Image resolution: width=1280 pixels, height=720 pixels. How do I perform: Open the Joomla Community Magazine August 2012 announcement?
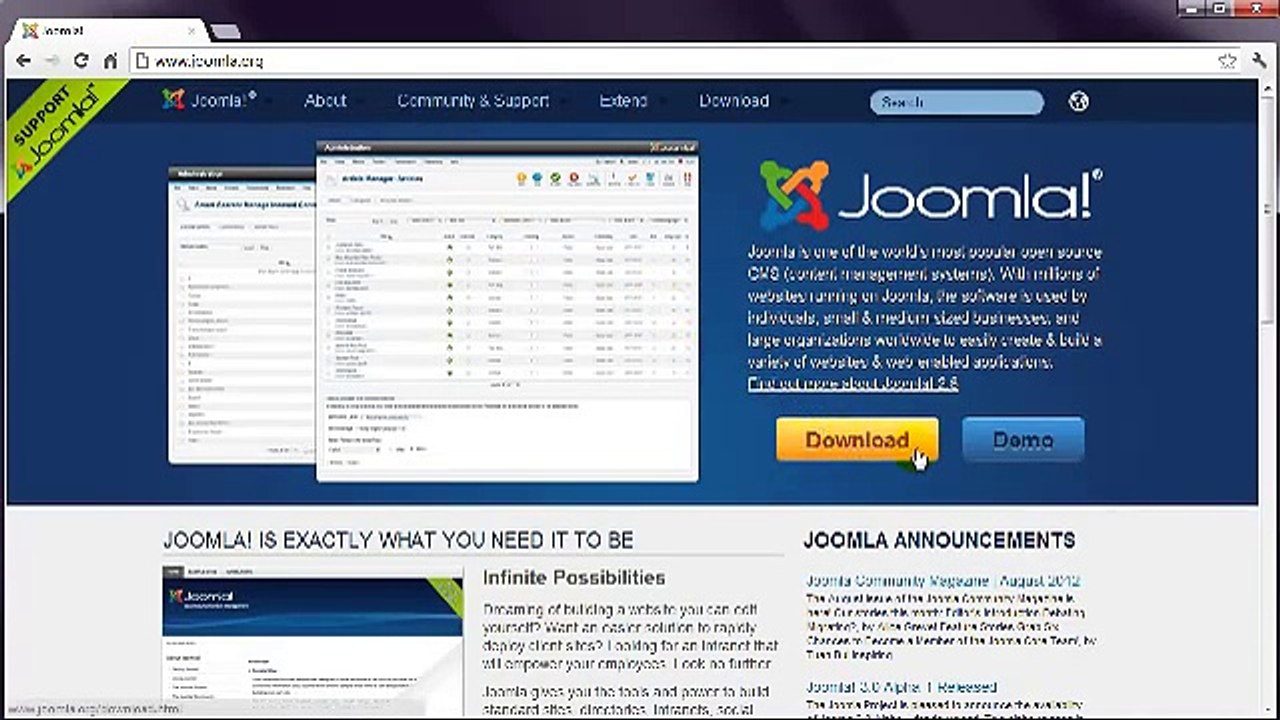(x=943, y=580)
